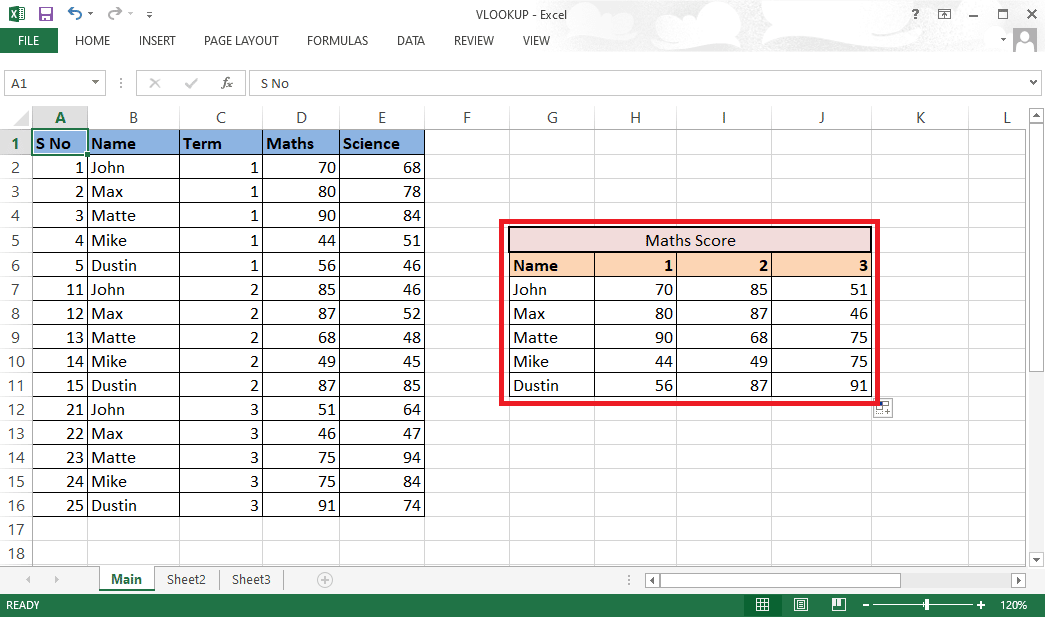Screen dimensions: 1045x617
Task: Switch to Sheet2 tab
Action: tap(186, 579)
